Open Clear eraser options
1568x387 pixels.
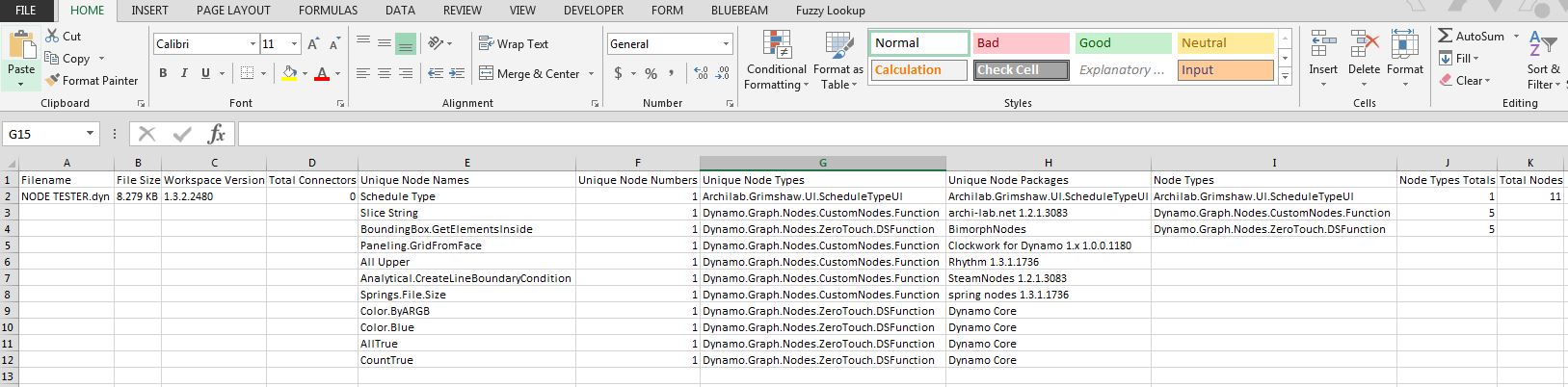tap(1464, 81)
